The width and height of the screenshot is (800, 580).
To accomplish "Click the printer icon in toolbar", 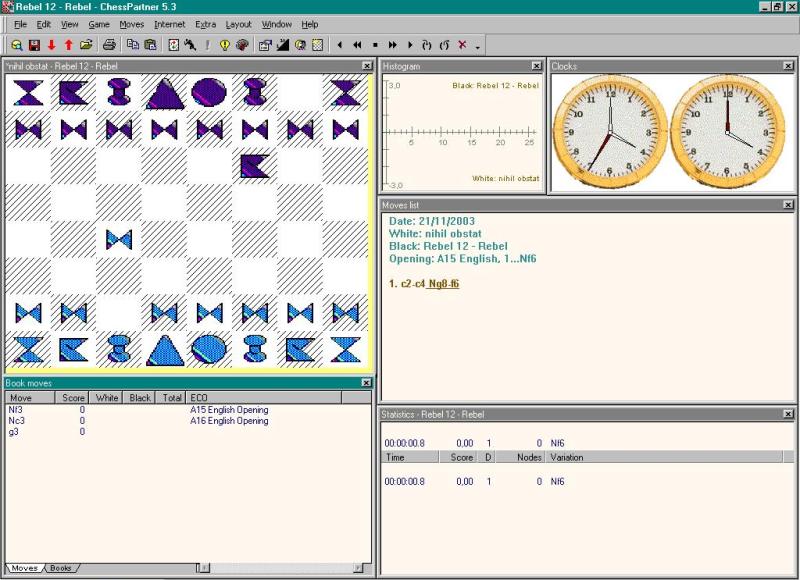I will click(x=110, y=45).
